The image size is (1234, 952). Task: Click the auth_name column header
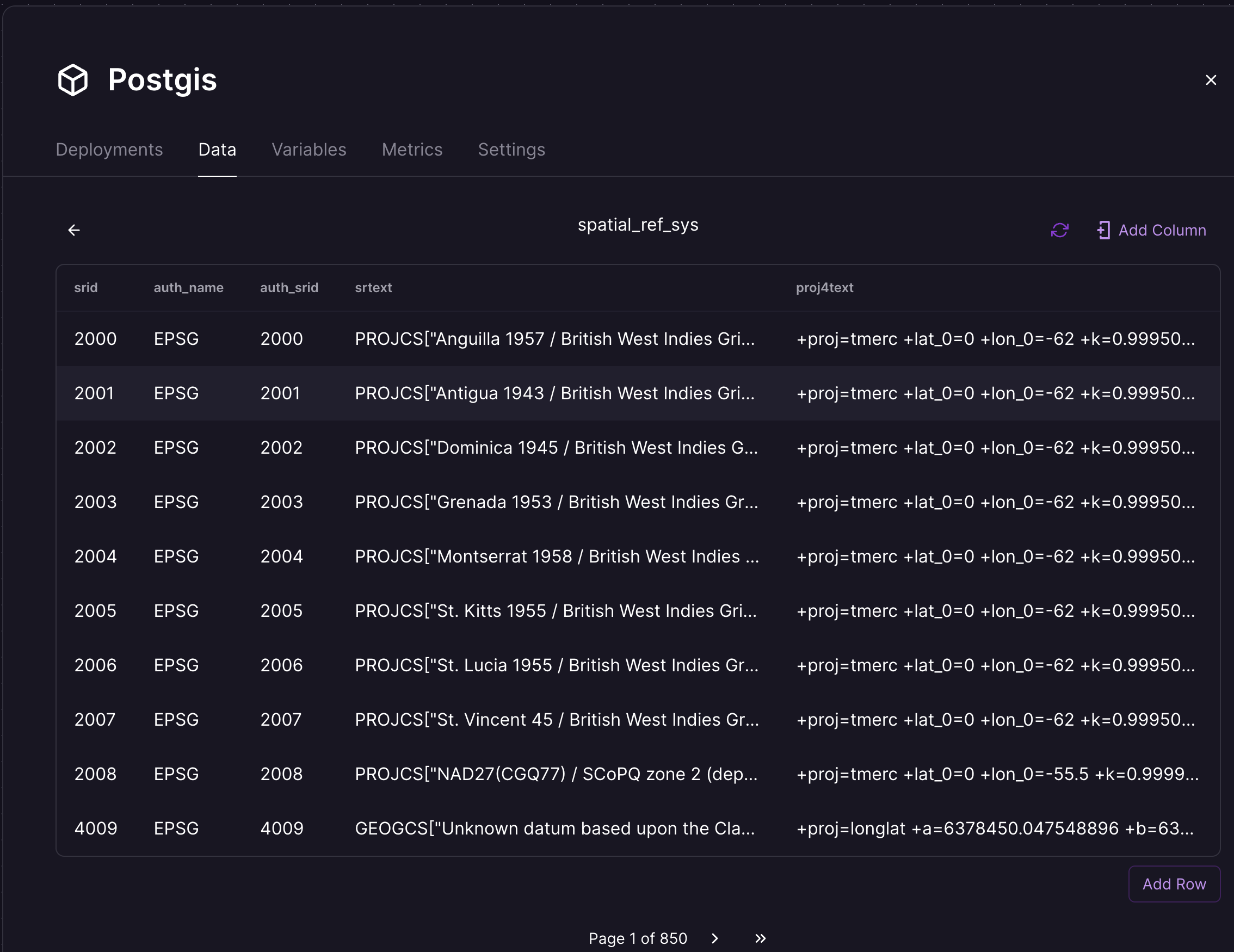188,288
